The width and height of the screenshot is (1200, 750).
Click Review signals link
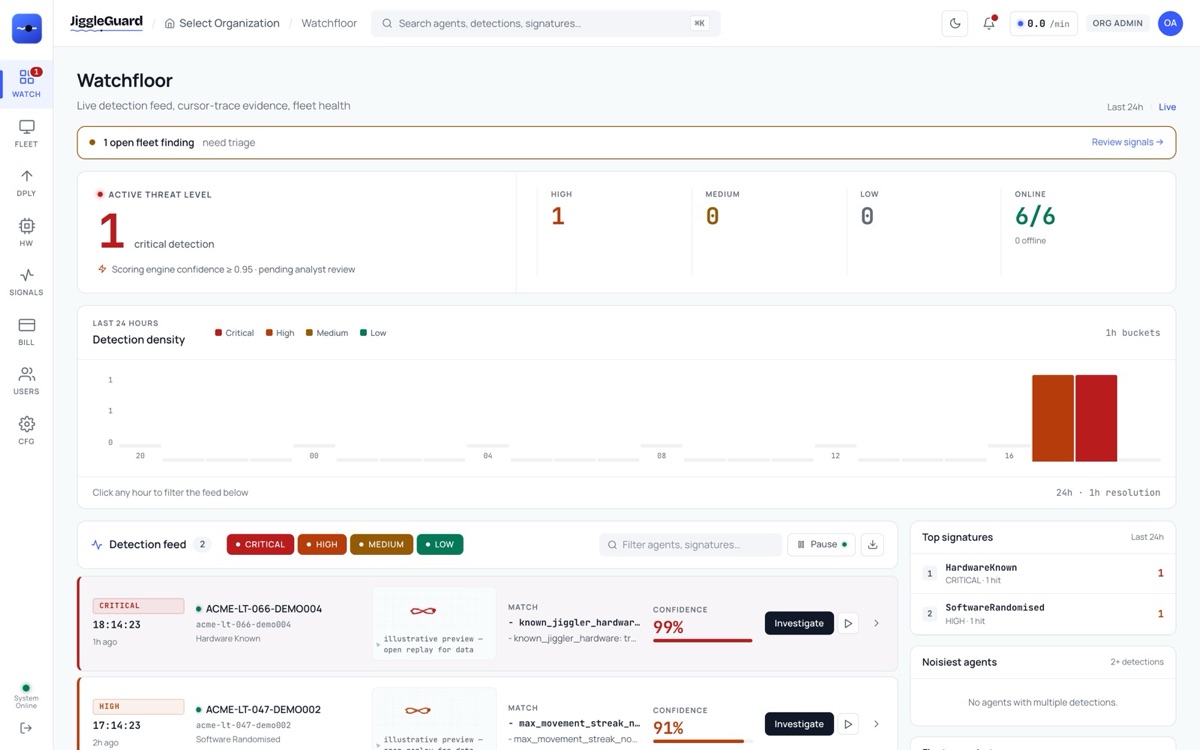point(1127,142)
